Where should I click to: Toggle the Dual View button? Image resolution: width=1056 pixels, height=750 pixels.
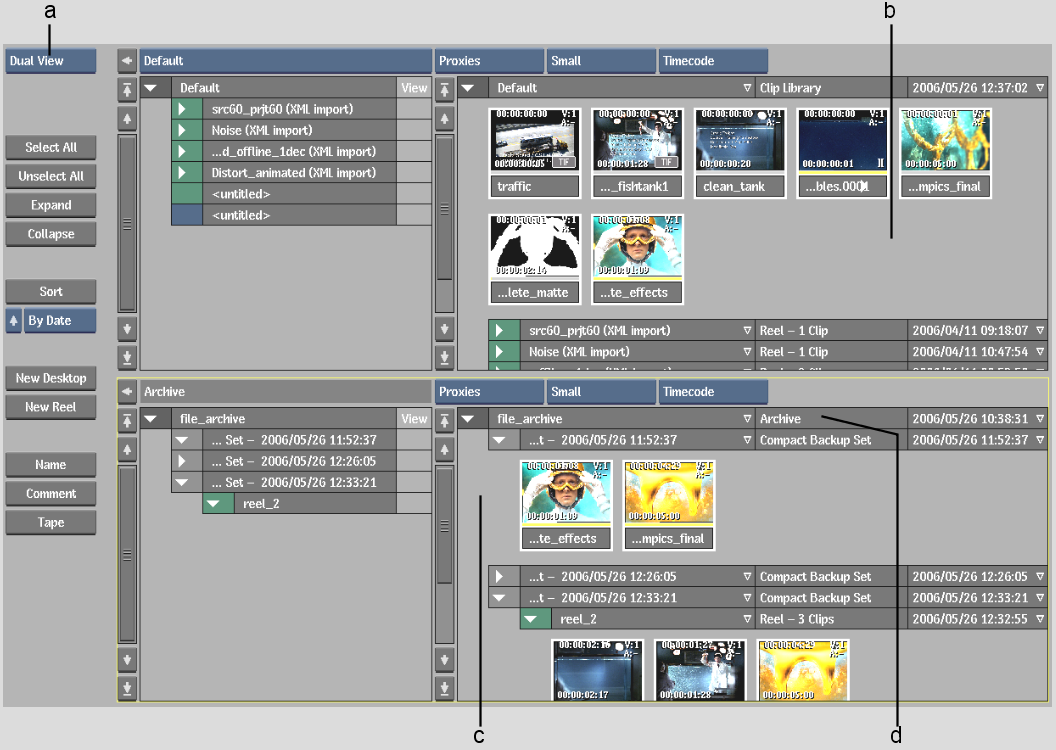[x=50, y=61]
